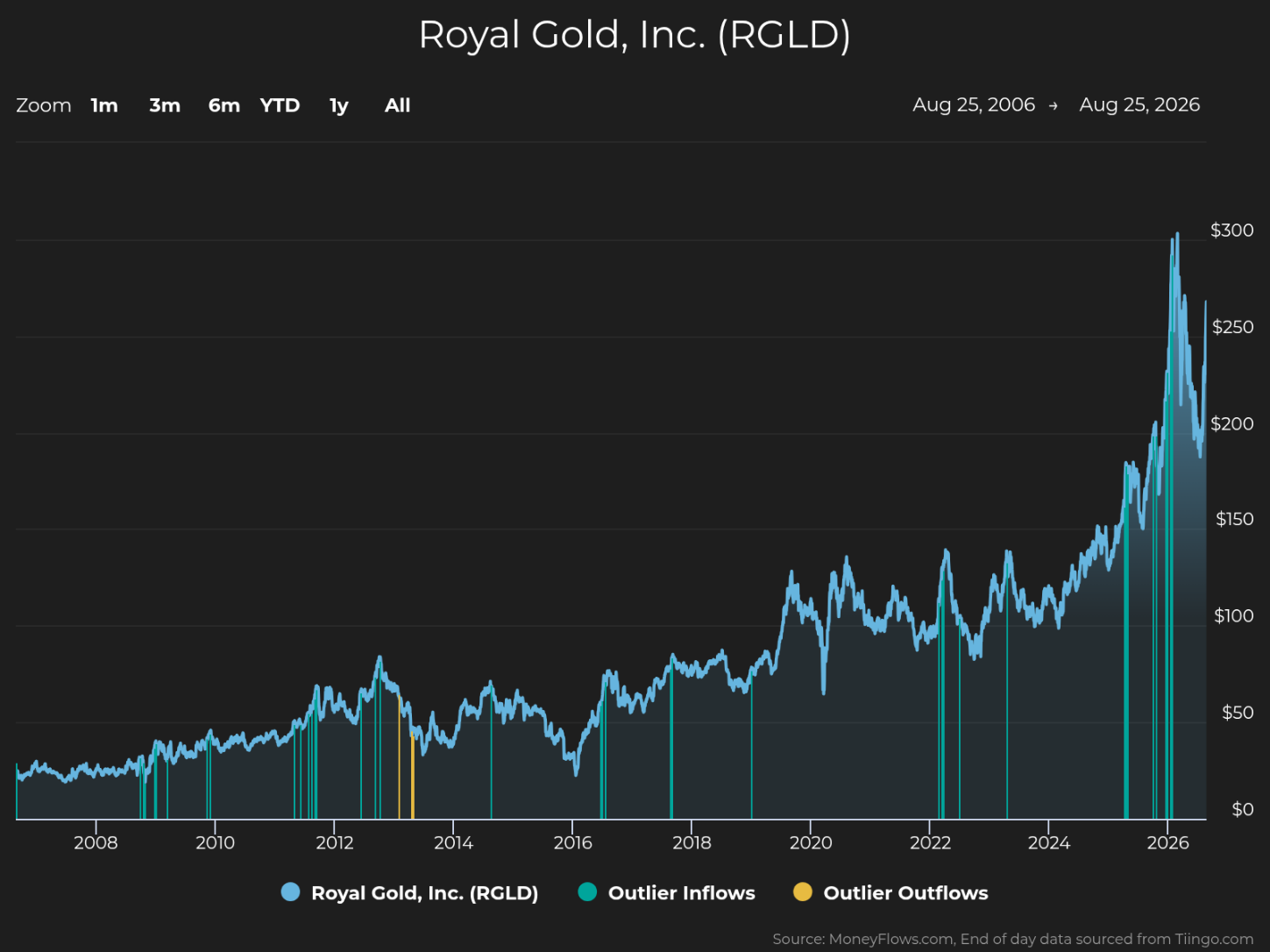This screenshot has width=1270, height=952.
Task: Click the 2018 x-axis label
Action: tap(692, 842)
